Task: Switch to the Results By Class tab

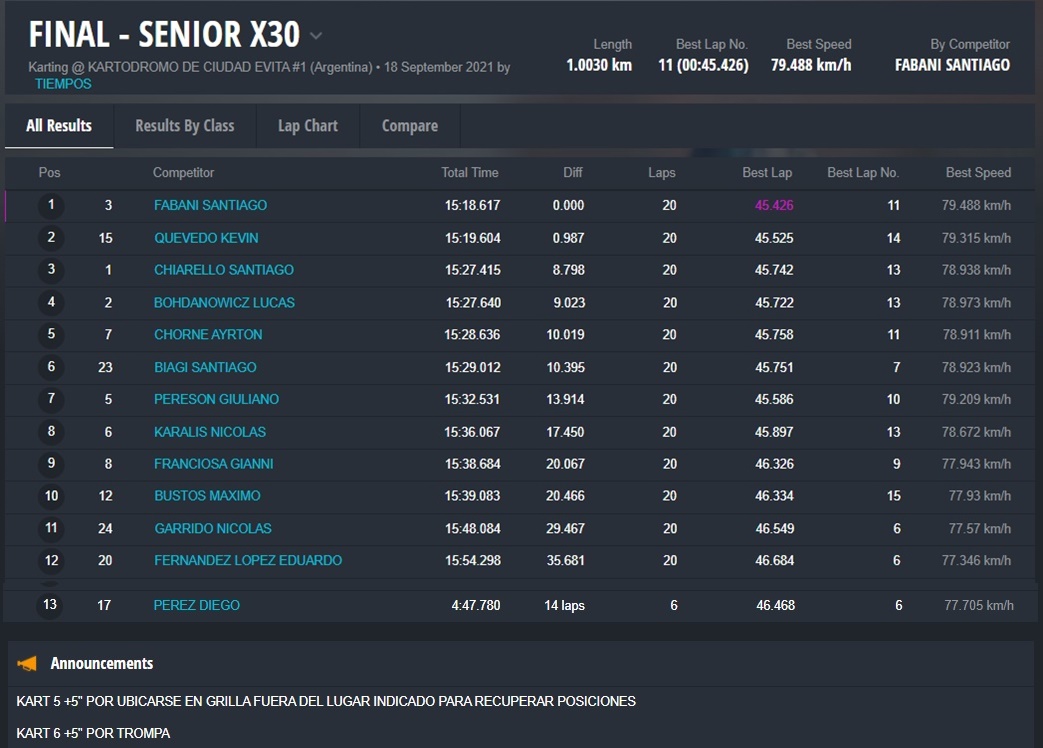Action: pyautogui.click(x=184, y=126)
